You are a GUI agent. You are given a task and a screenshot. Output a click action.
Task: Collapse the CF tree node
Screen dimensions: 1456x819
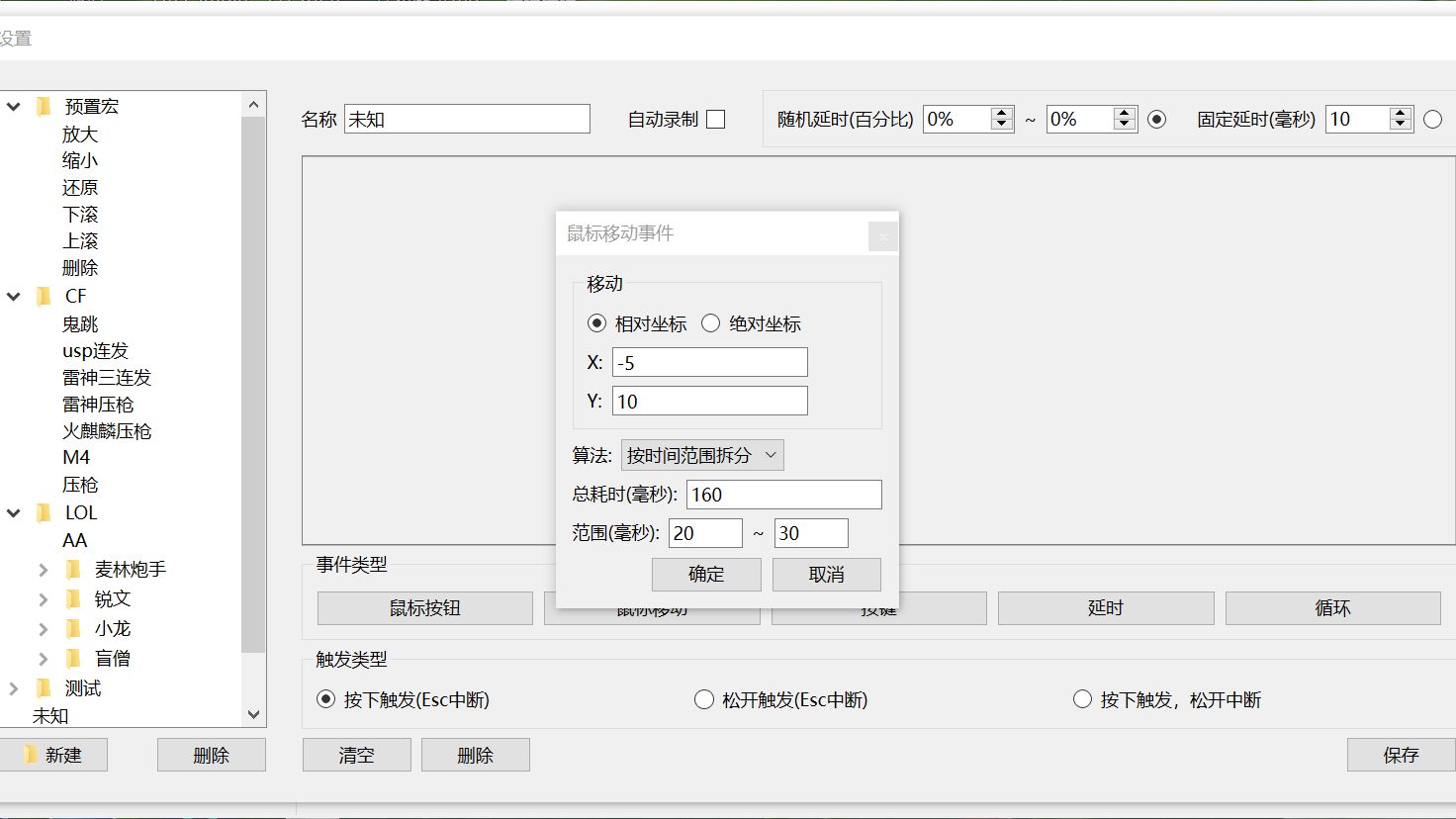[14, 297]
